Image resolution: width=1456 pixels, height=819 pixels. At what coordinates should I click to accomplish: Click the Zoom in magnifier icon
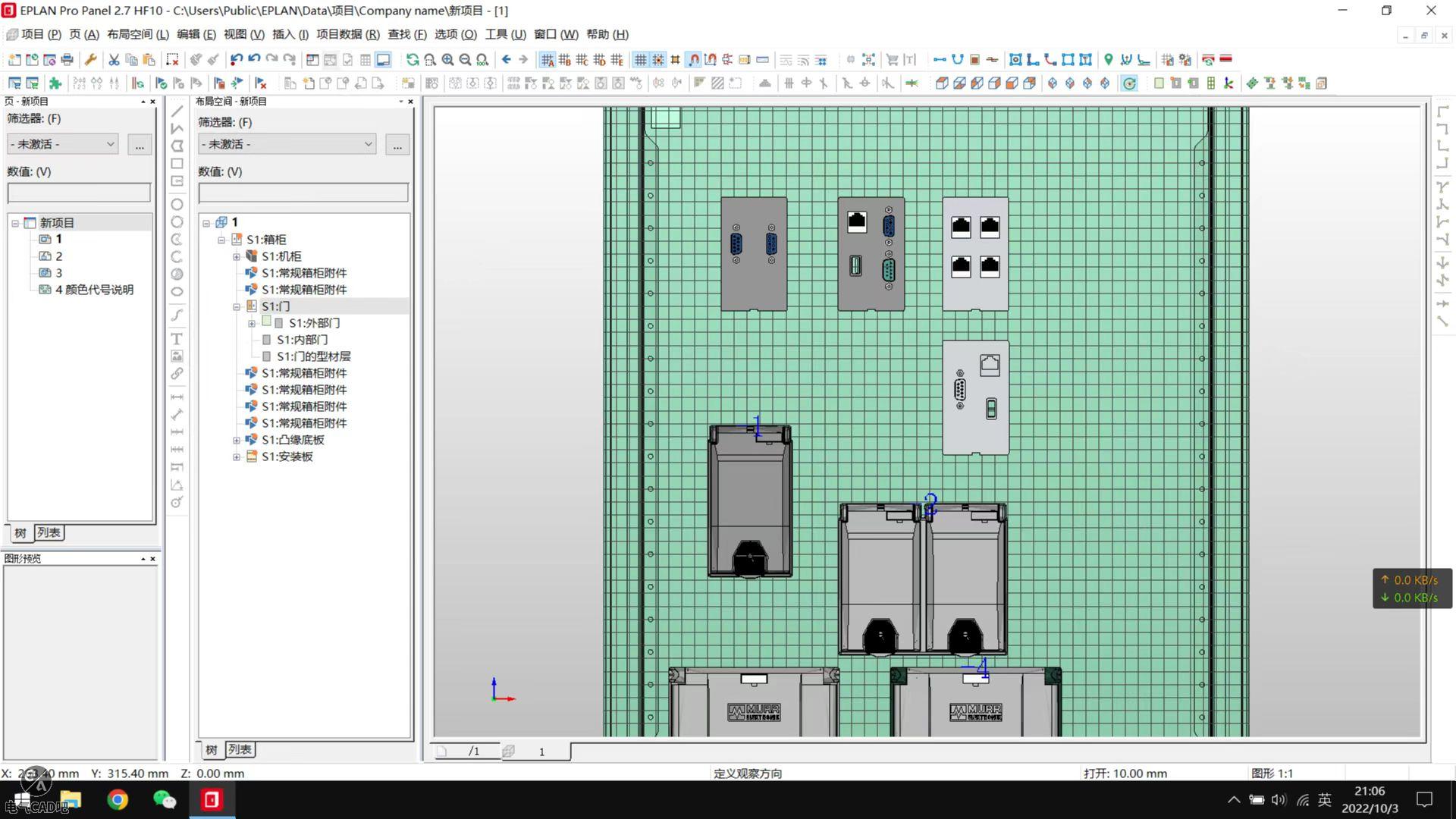[447, 59]
